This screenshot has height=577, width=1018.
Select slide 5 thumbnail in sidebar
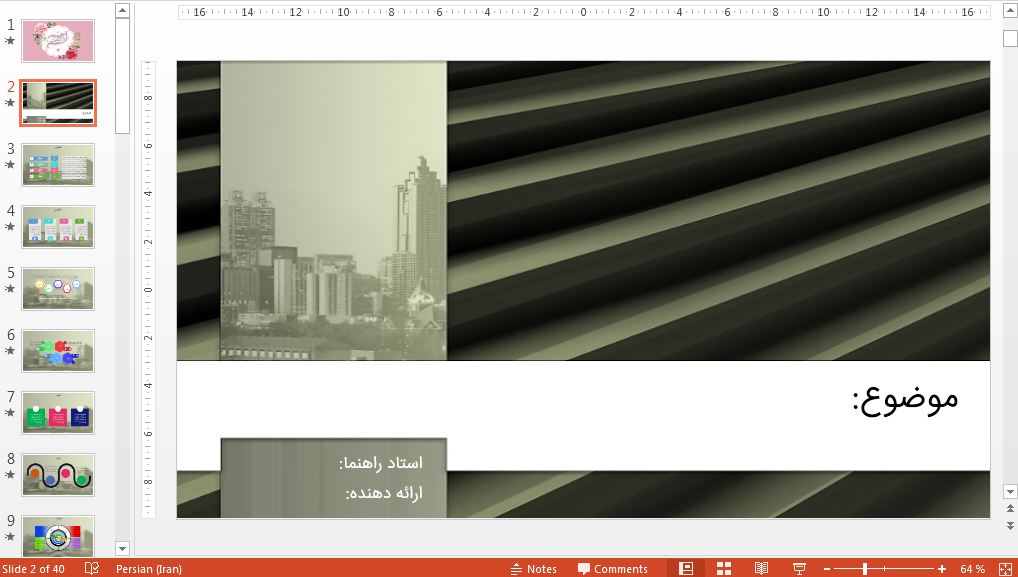coord(57,289)
